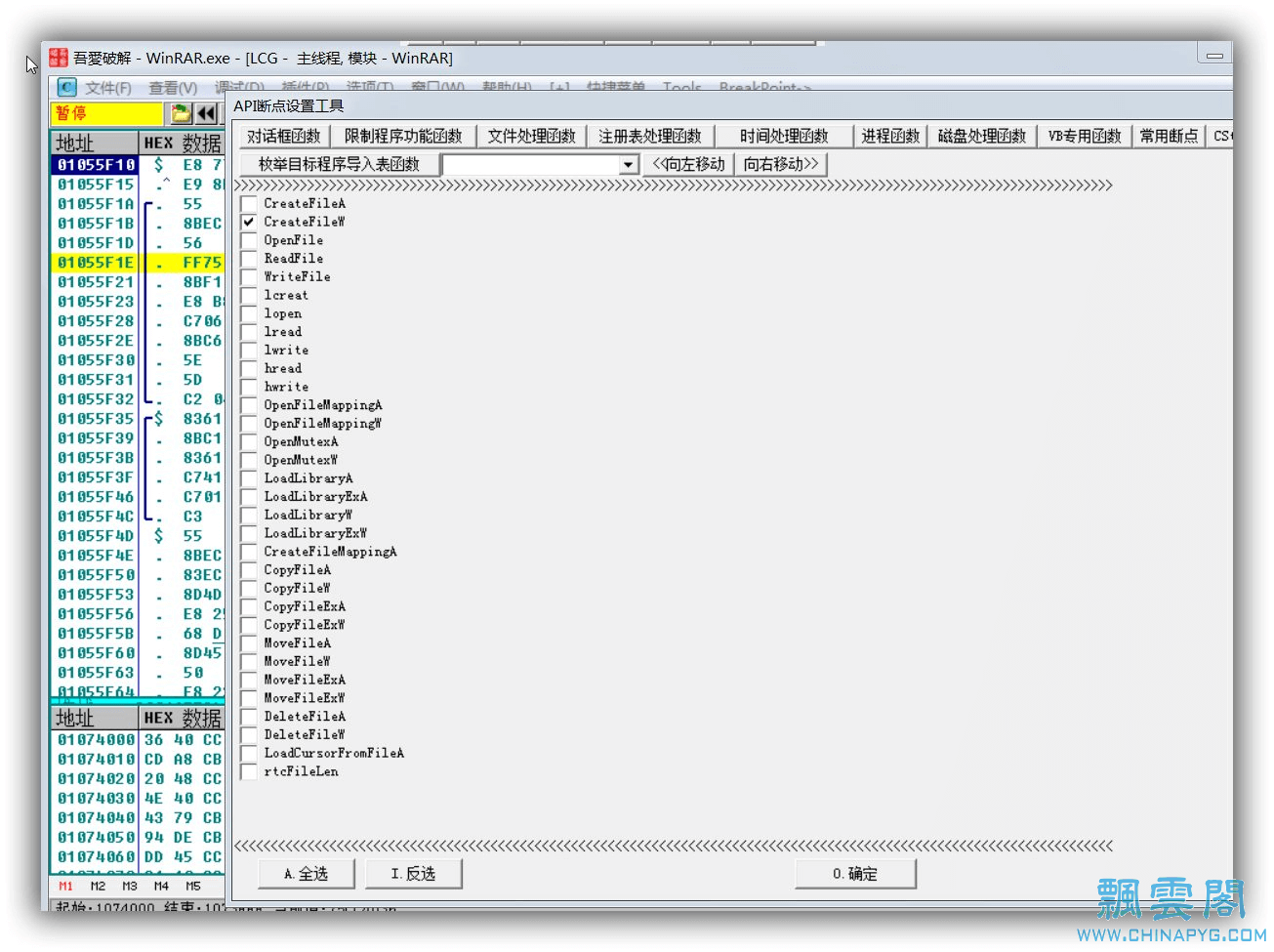Screen dimensions: 1274x952
Task: Click the 地址 header in disassembly pane
Action: click(x=95, y=143)
